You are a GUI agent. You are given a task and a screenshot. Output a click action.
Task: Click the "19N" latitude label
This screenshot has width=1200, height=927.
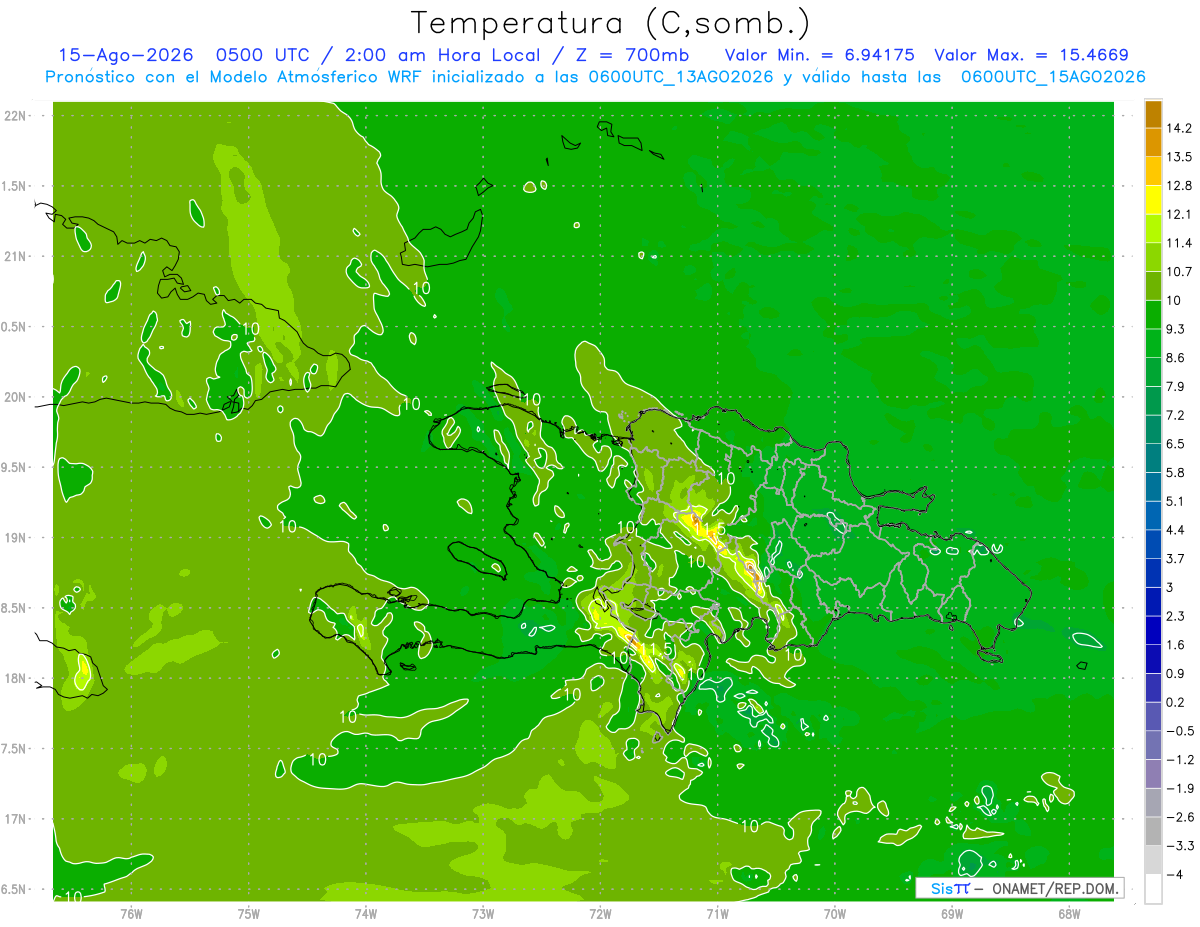17,538
